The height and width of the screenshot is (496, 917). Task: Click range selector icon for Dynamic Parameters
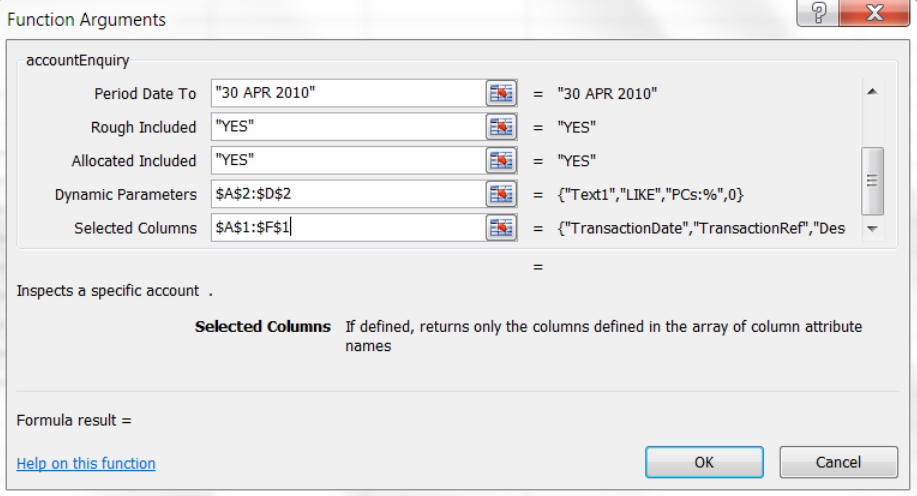[501, 194]
